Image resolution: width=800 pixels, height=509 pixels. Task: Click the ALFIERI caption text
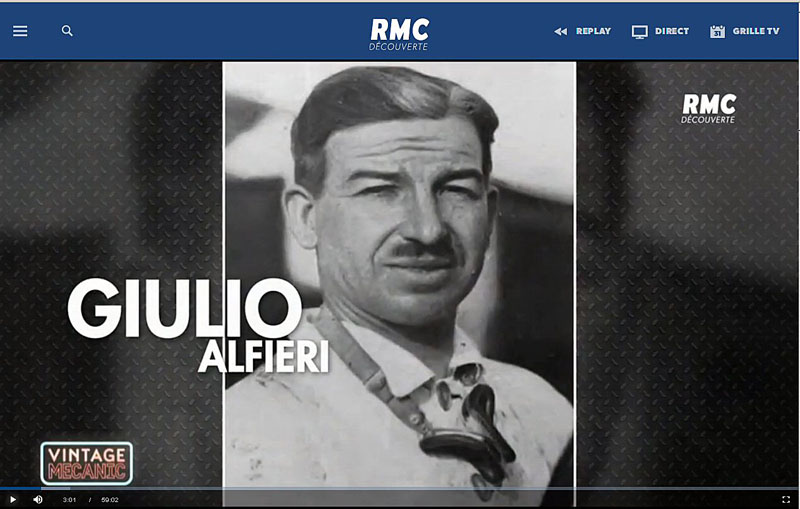pos(263,357)
